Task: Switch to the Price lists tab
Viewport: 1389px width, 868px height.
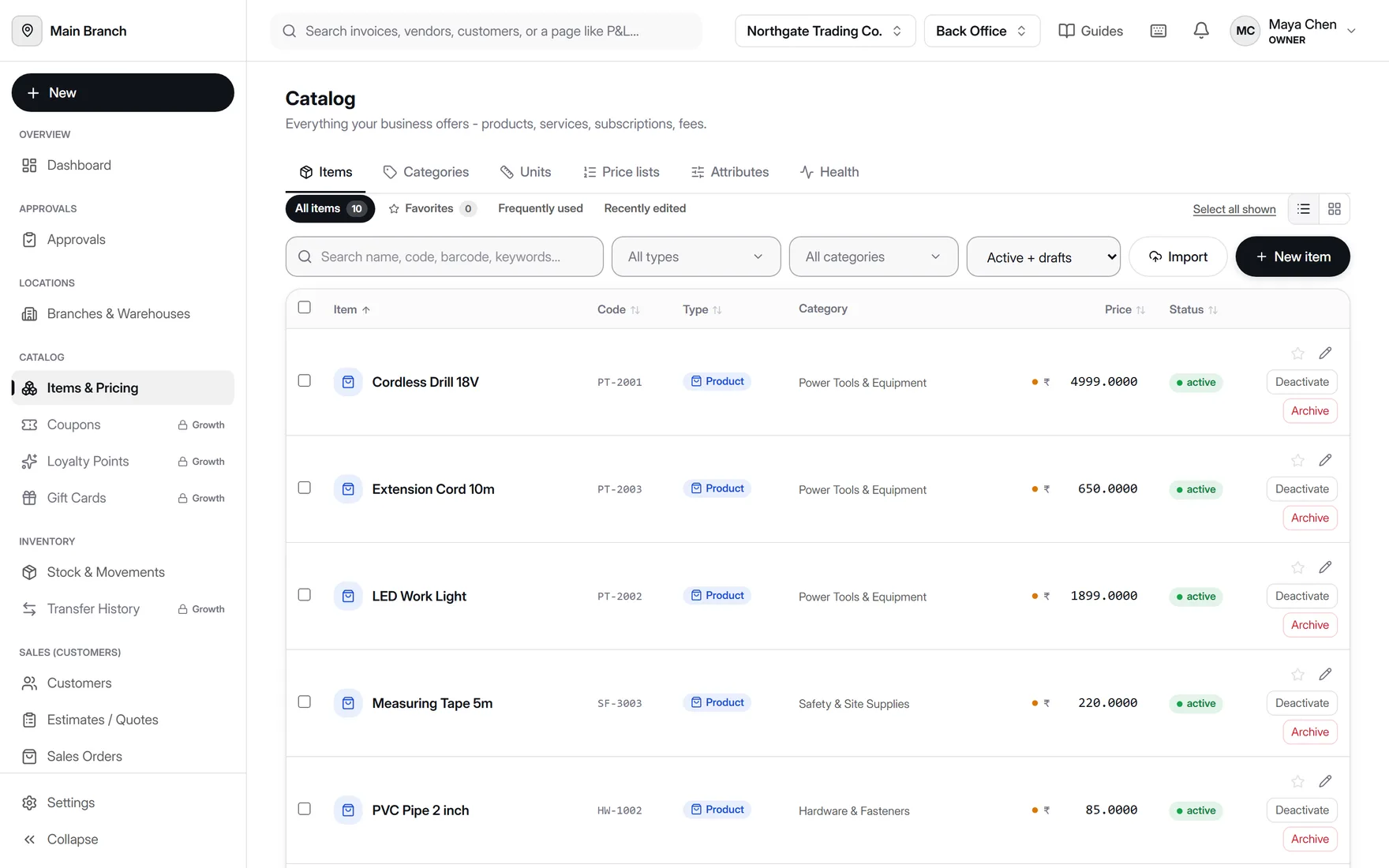Action: tap(621, 172)
